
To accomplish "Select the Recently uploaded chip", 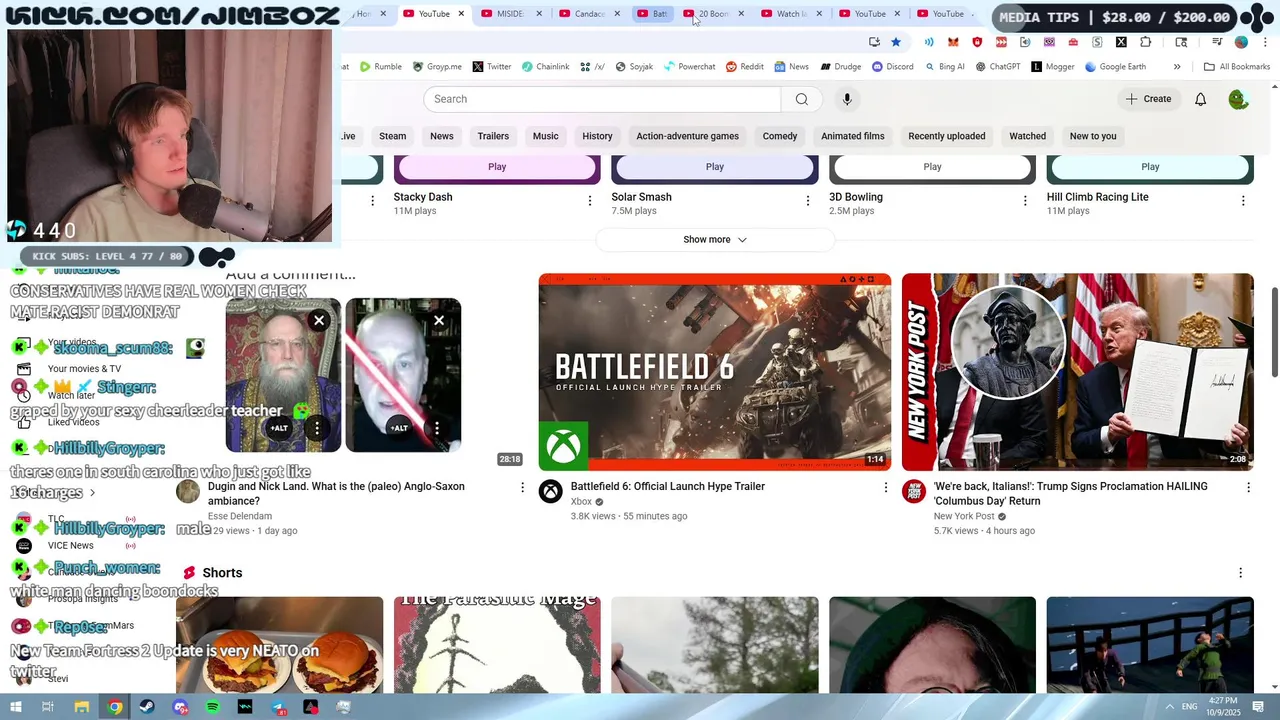I will [x=947, y=136].
